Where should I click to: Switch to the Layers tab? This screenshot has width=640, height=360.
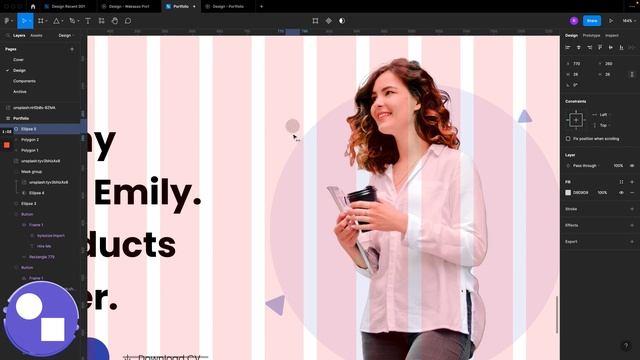(x=19, y=36)
